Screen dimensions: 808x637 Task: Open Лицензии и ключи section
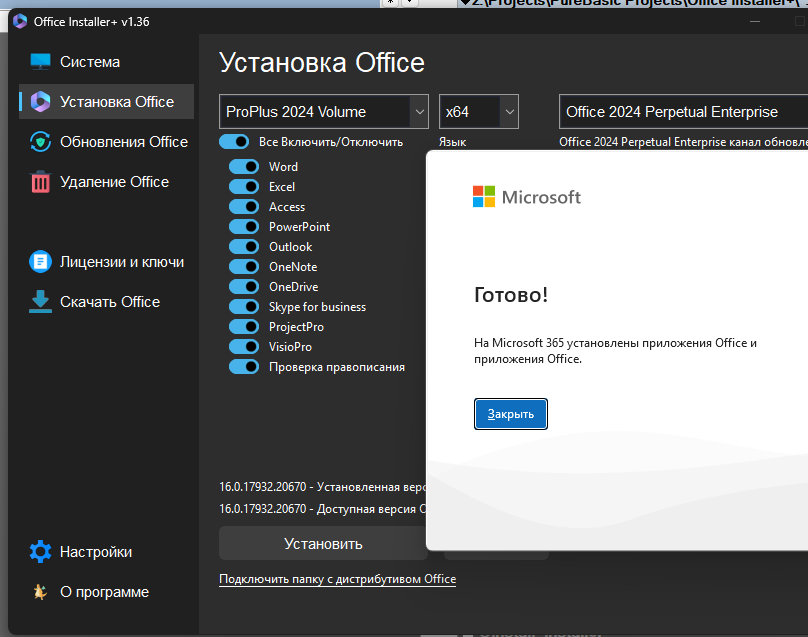click(106, 262)
